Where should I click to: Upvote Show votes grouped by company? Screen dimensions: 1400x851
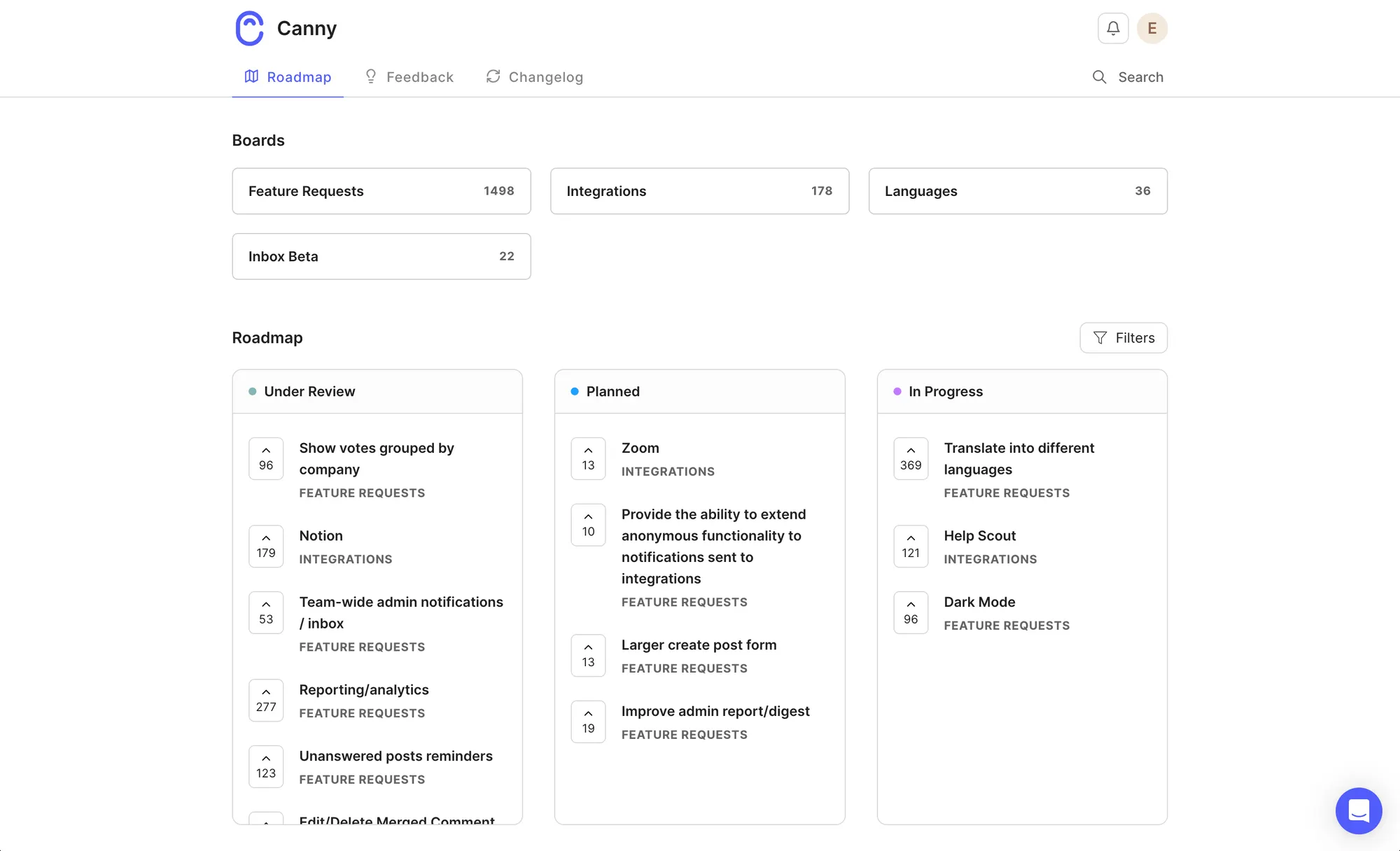(x=266, y=458)
